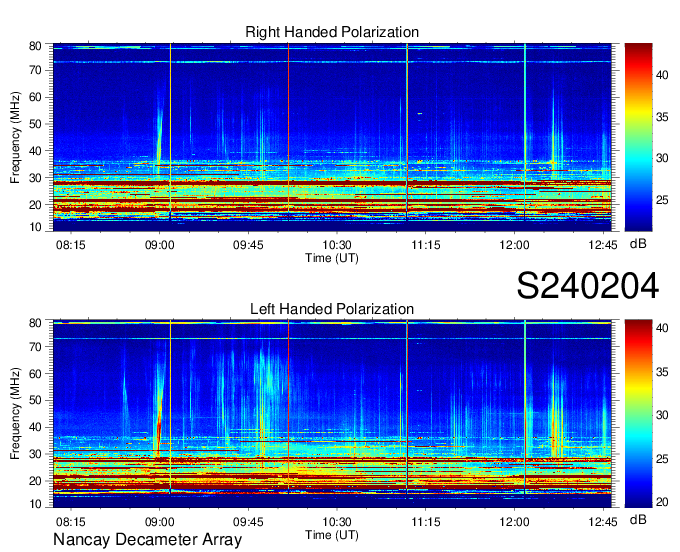Click the 40 value on Right Handed colorbar
This screenshot has width=680, height=552.
coord(662,75)
